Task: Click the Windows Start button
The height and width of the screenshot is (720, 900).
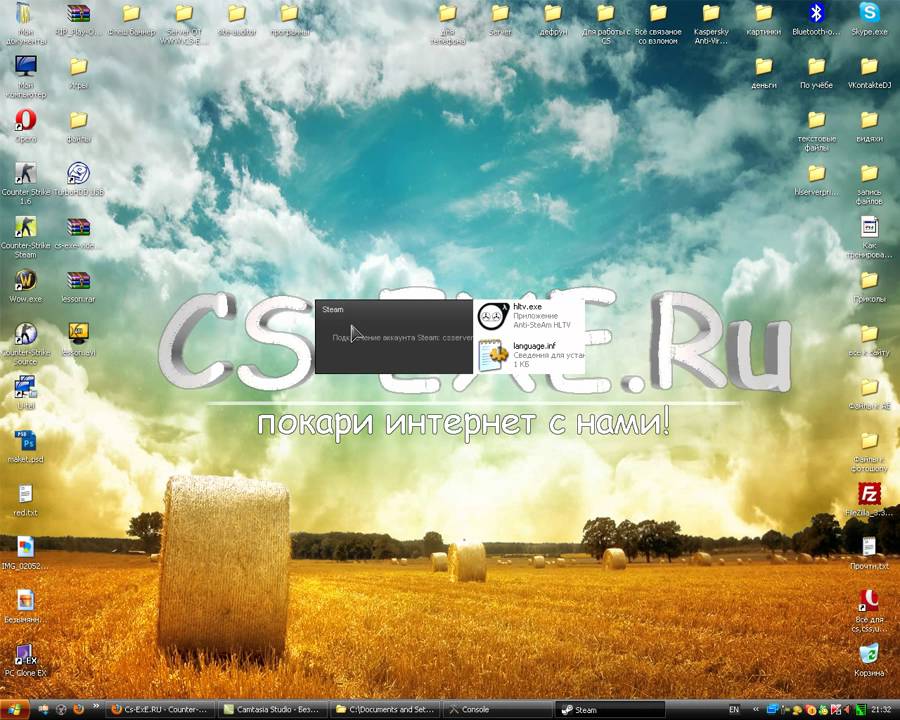Action: click(14, 710)
